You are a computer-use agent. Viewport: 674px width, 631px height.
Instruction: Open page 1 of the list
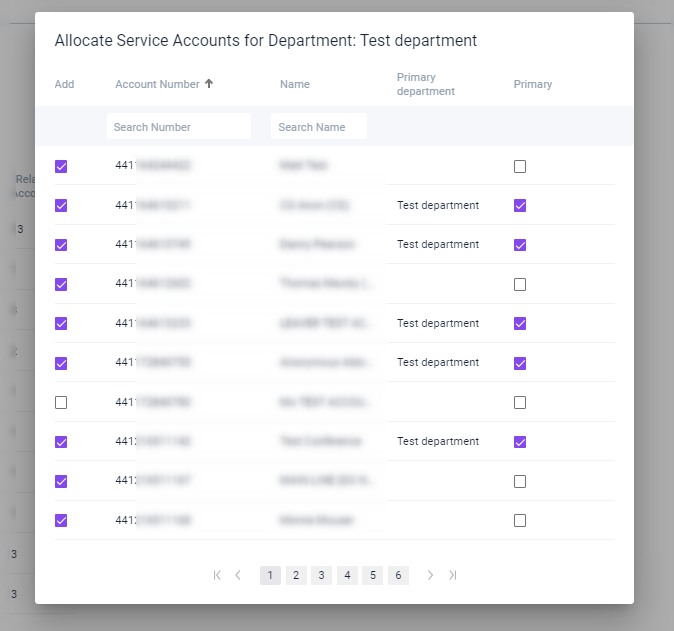[270, 575]
